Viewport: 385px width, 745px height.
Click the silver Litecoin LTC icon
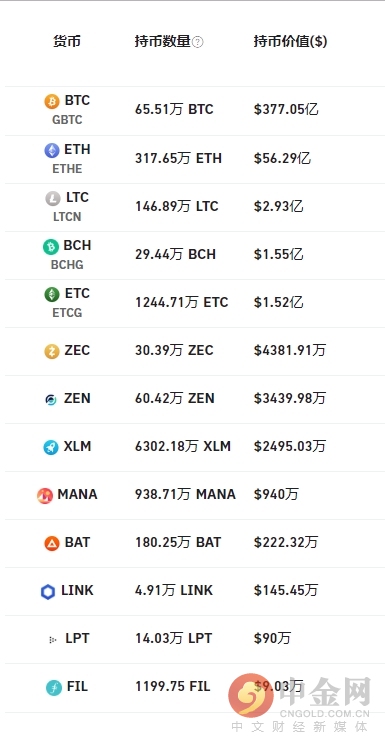click(53, 199)
